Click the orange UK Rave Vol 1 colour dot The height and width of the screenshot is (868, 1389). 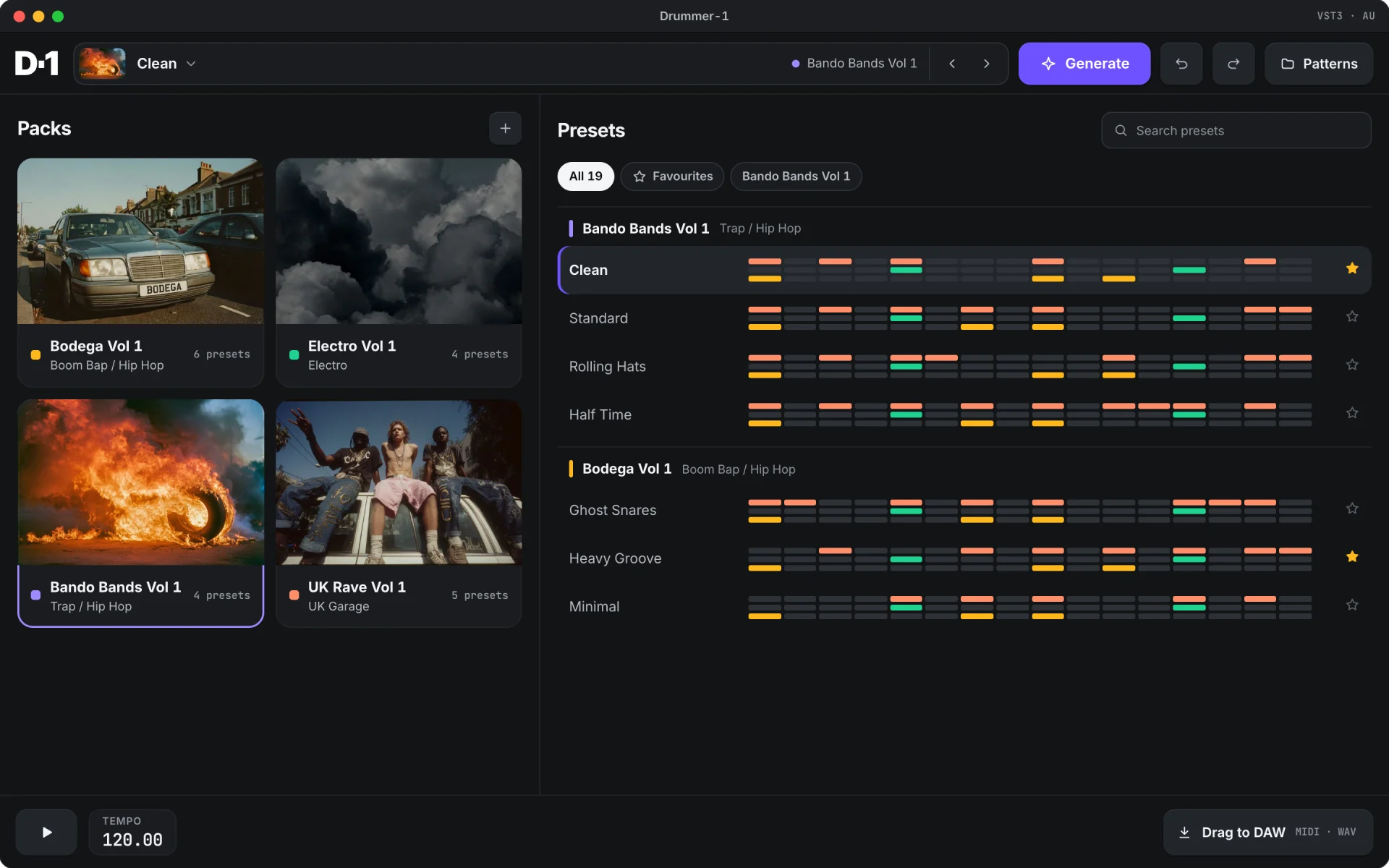(294, 595)
